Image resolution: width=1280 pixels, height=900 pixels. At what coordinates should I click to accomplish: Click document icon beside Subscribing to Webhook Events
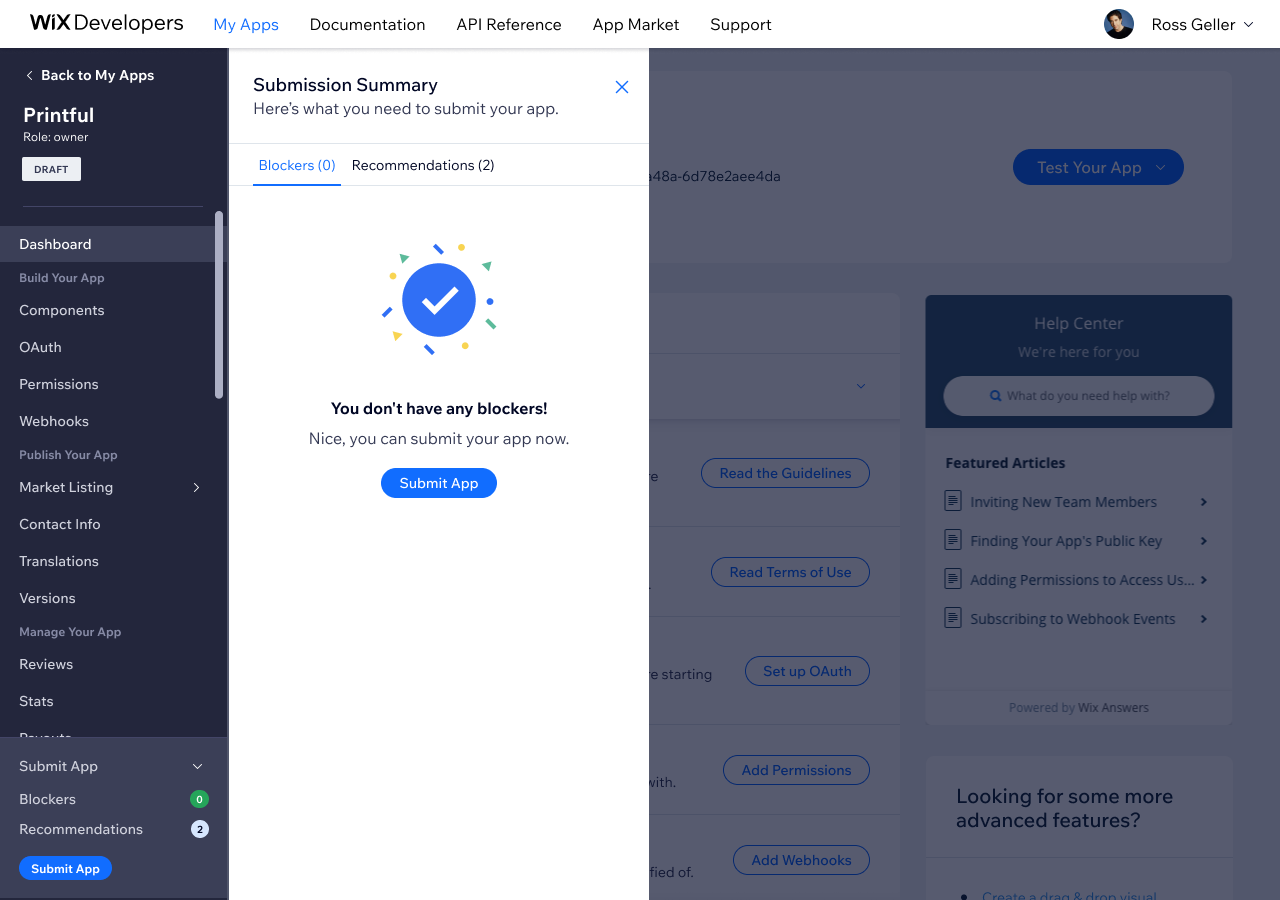[x=953, y=618]
